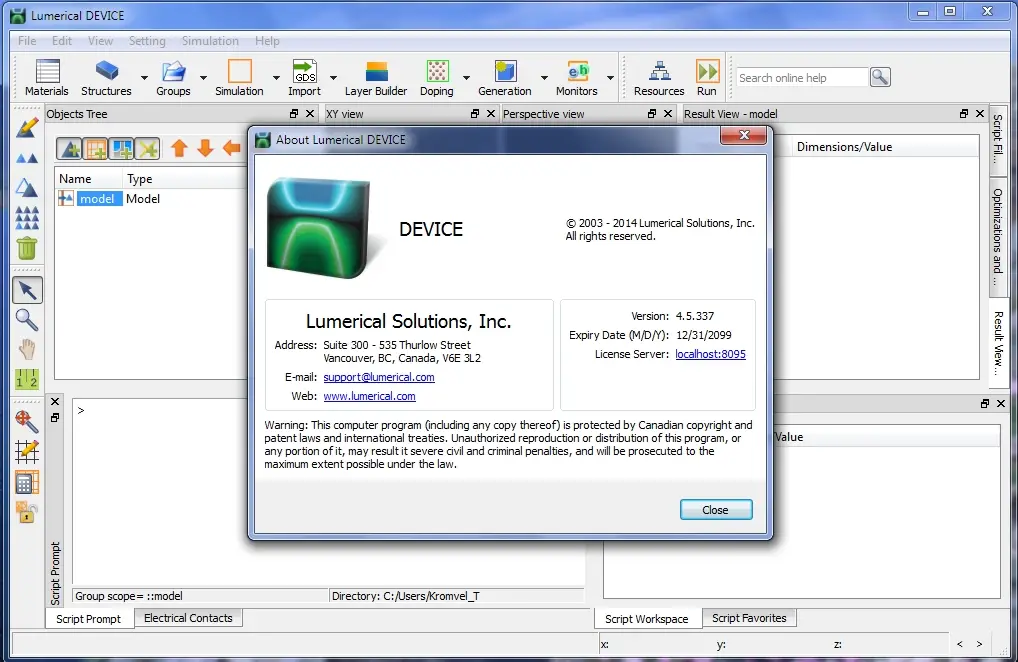This screenshot has height=662, width=1018.
Task: Add Monitors from the toolbar
Action: click(577, 78)
